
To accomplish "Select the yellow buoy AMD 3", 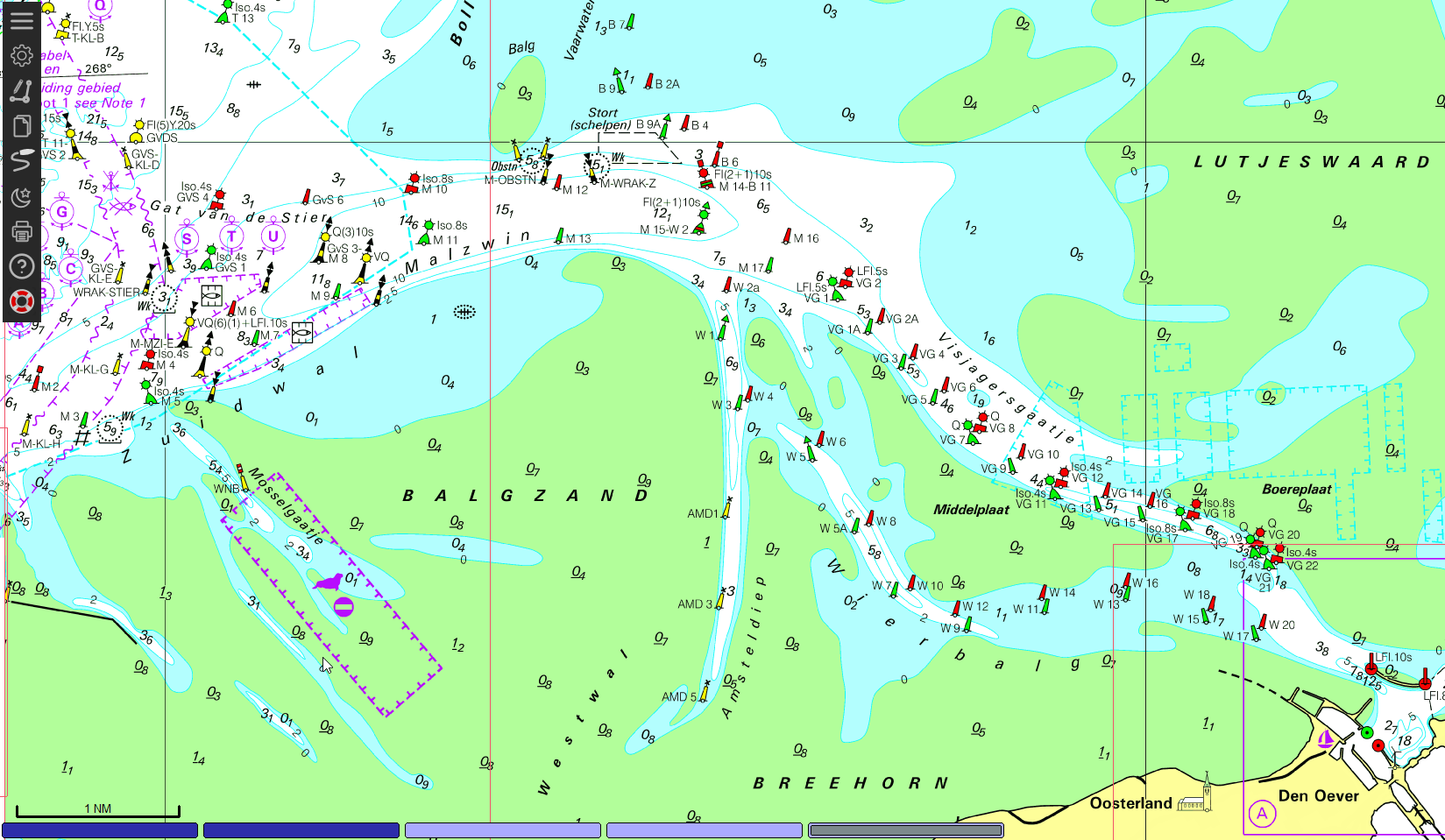I will [x=720, y=598].
